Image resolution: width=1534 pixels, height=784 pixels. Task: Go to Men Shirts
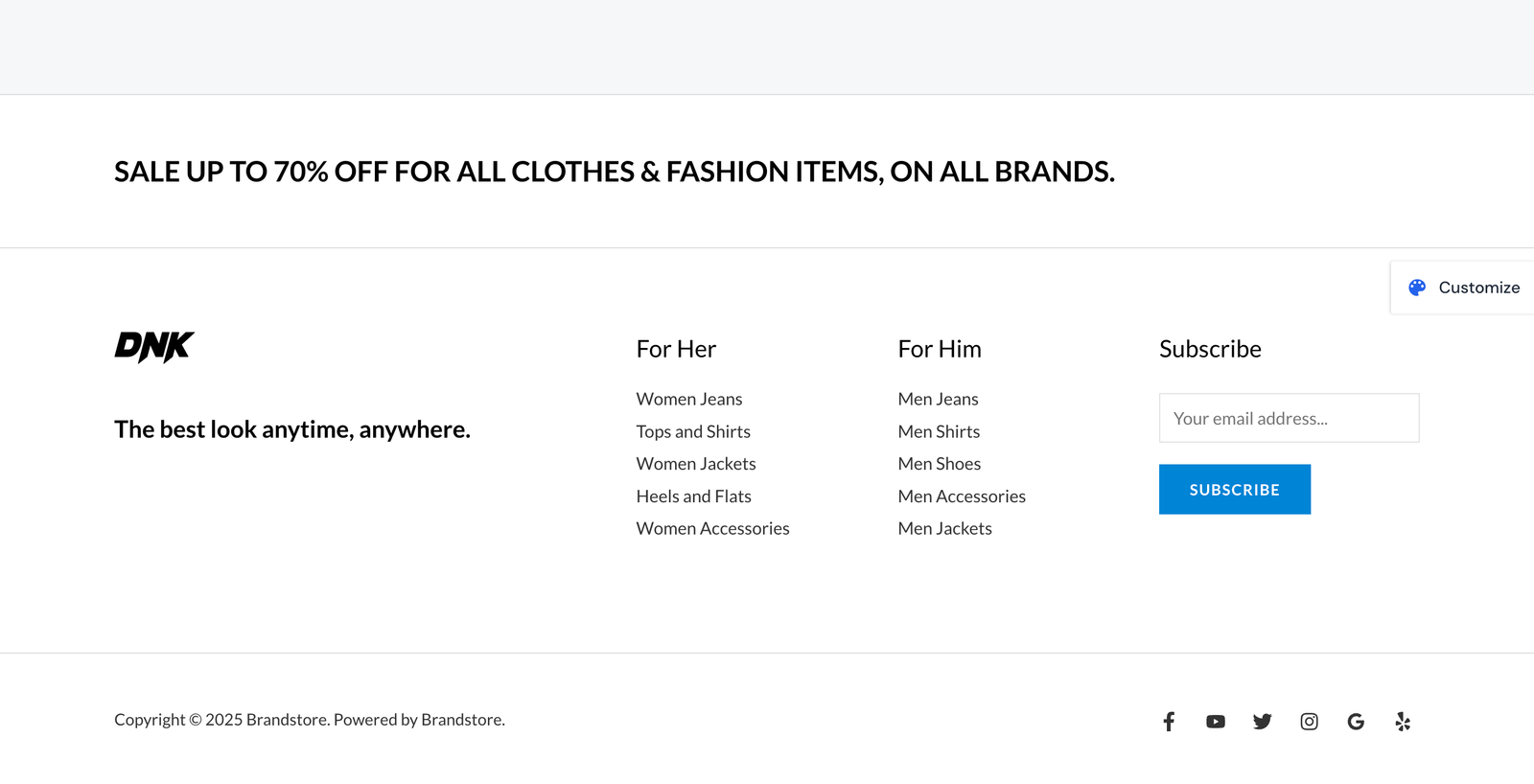click(940, 431)
